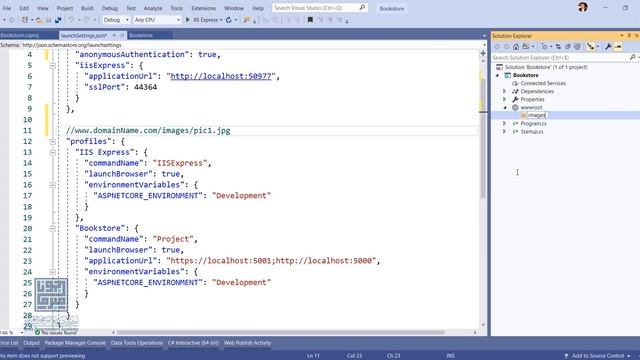Viewport: 640px width, 360px height.
Task: Close the launchSettings.json tab
Action: click(122, 36)
